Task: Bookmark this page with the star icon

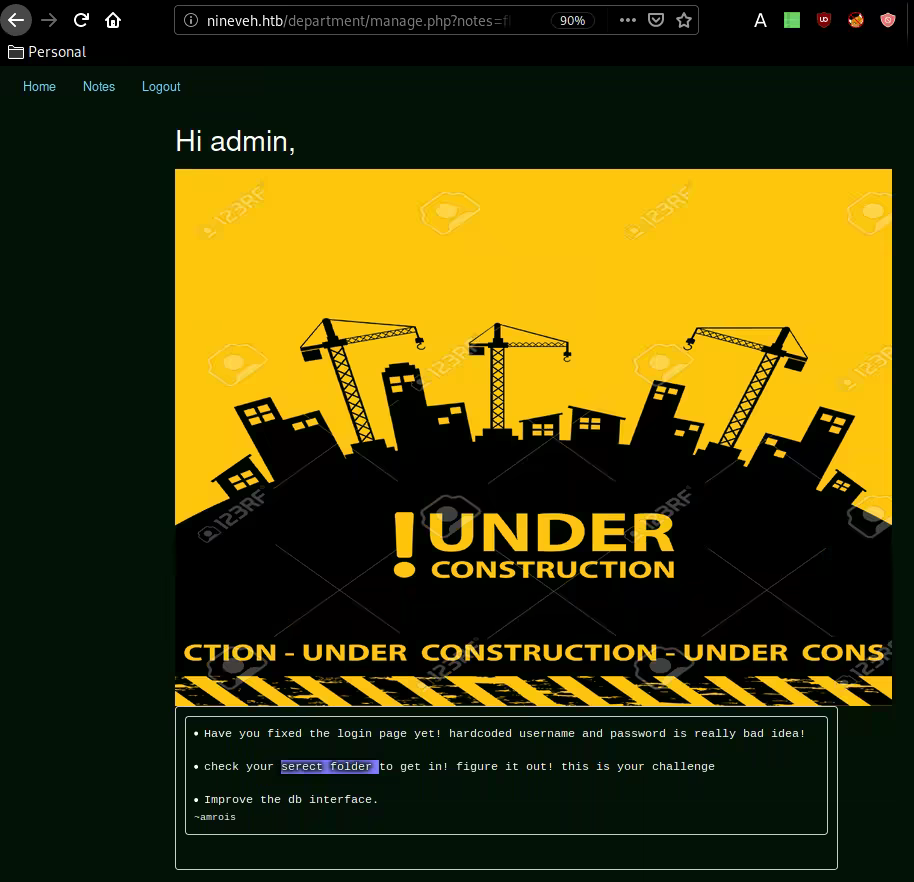Action: tap(683, 20)
